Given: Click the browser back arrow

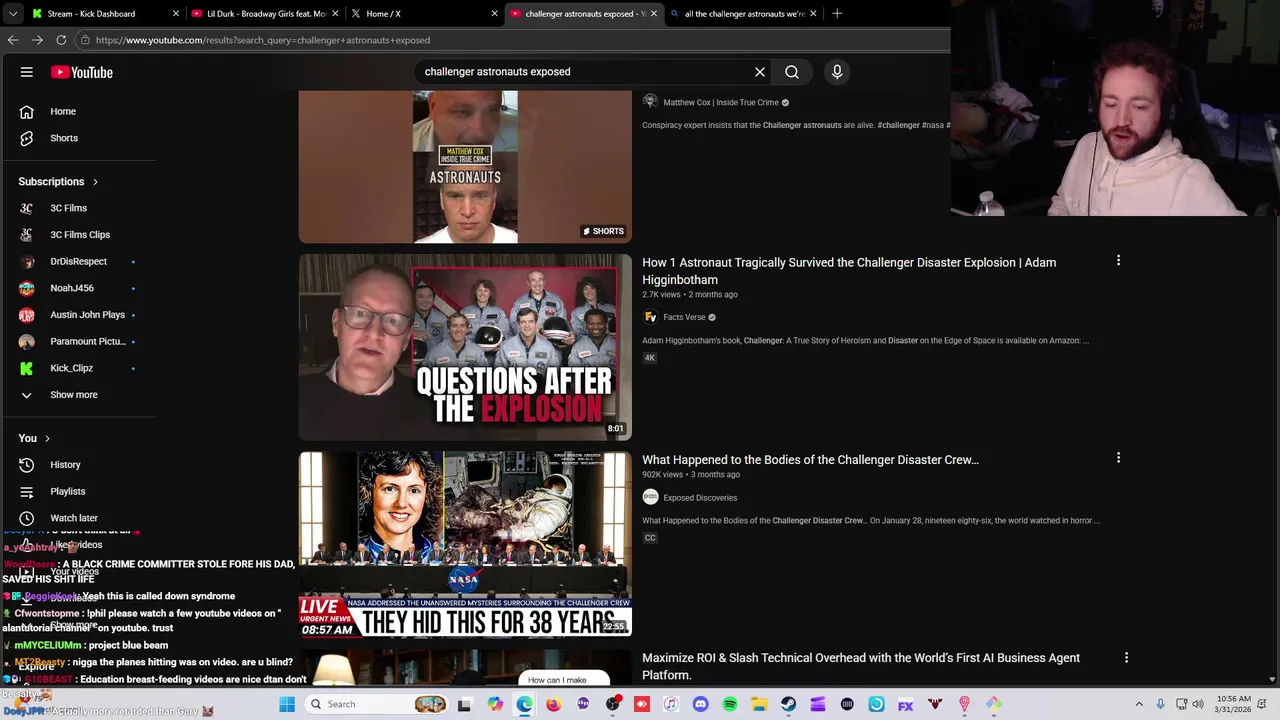Looking at the screenshot, I should pos(13,40).
